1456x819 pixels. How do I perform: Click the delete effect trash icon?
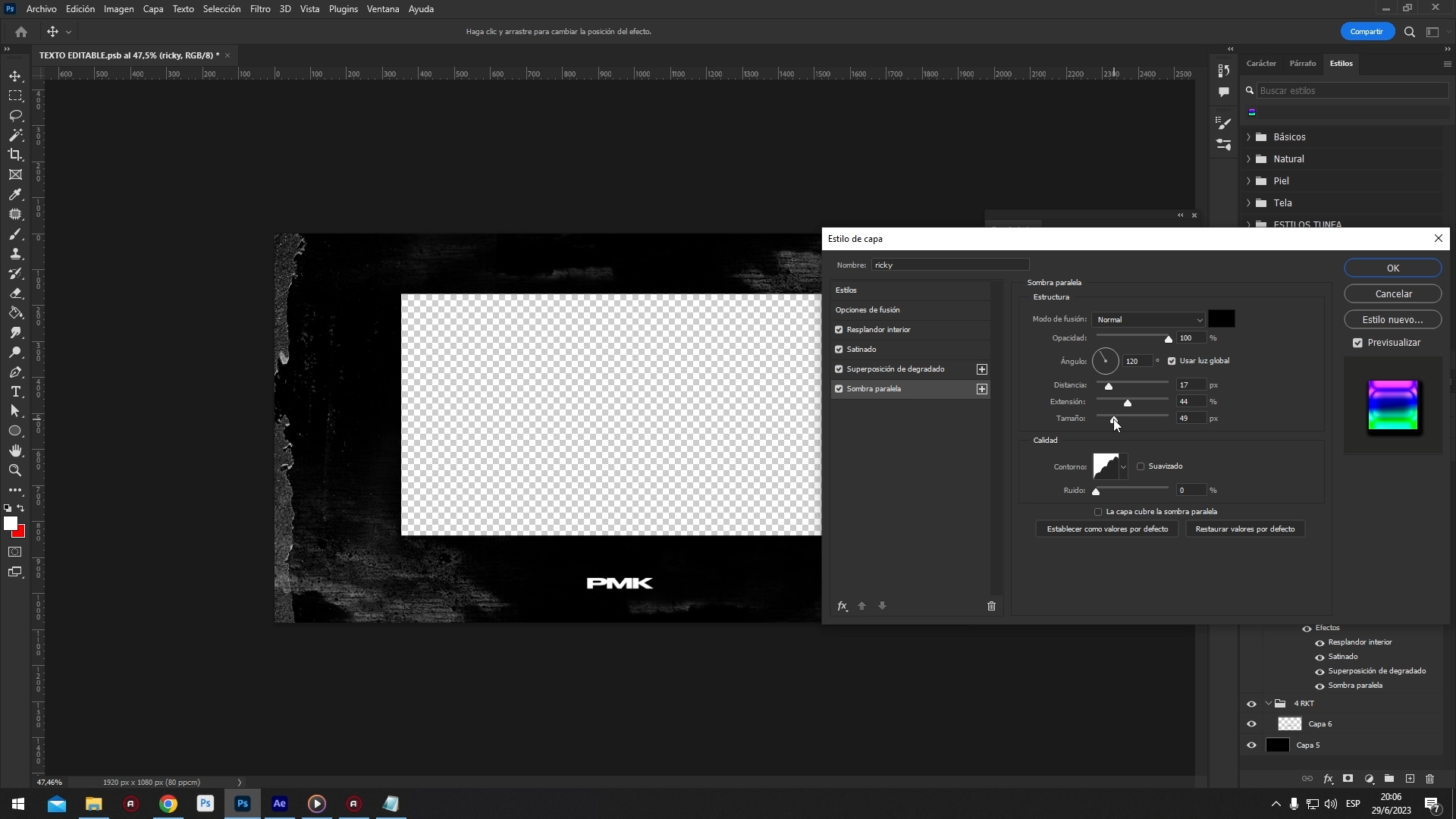(x=991, y=606)
